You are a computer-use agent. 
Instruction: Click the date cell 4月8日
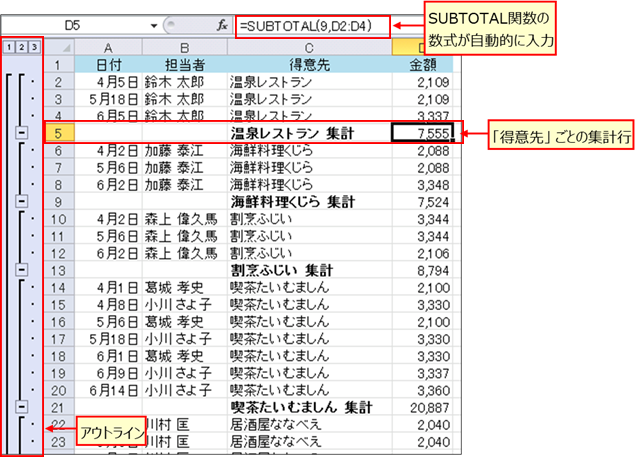pyautogui.click(x=108, y=304)
